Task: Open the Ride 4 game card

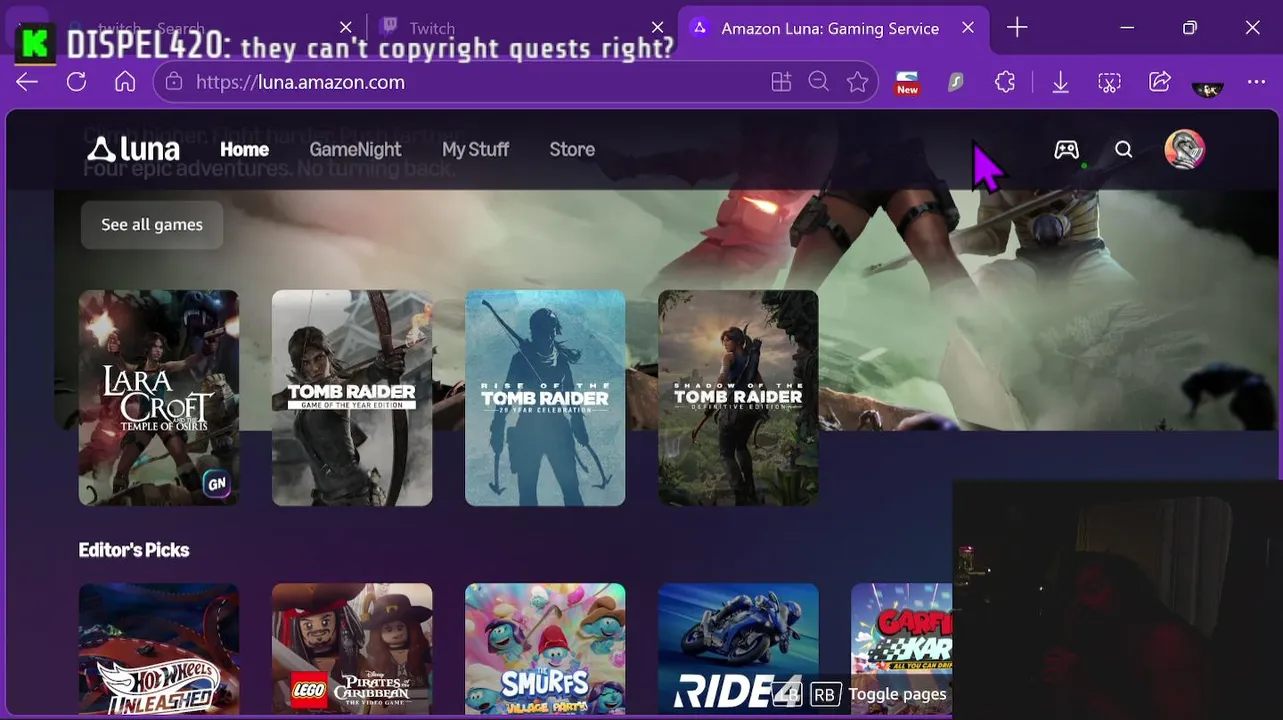Action: (738, 650)
